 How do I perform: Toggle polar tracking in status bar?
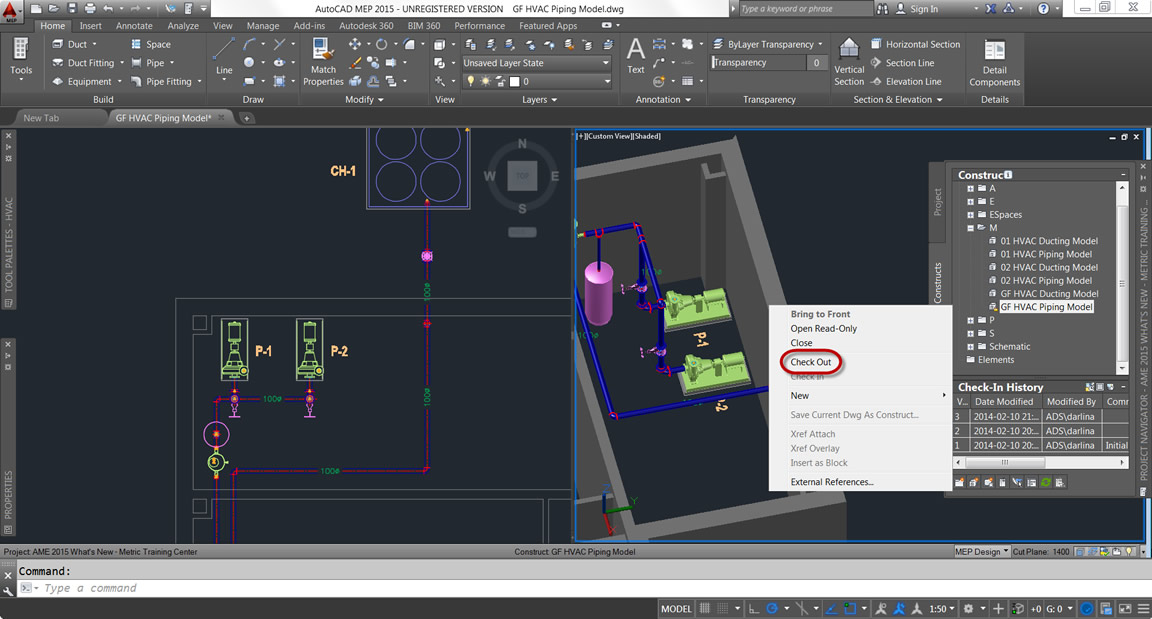(772, 609)
